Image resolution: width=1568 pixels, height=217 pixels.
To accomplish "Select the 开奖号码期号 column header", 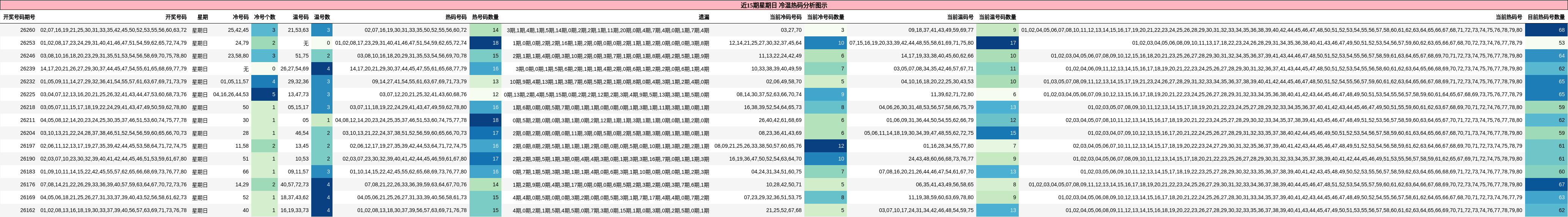I will coord(19,18).
